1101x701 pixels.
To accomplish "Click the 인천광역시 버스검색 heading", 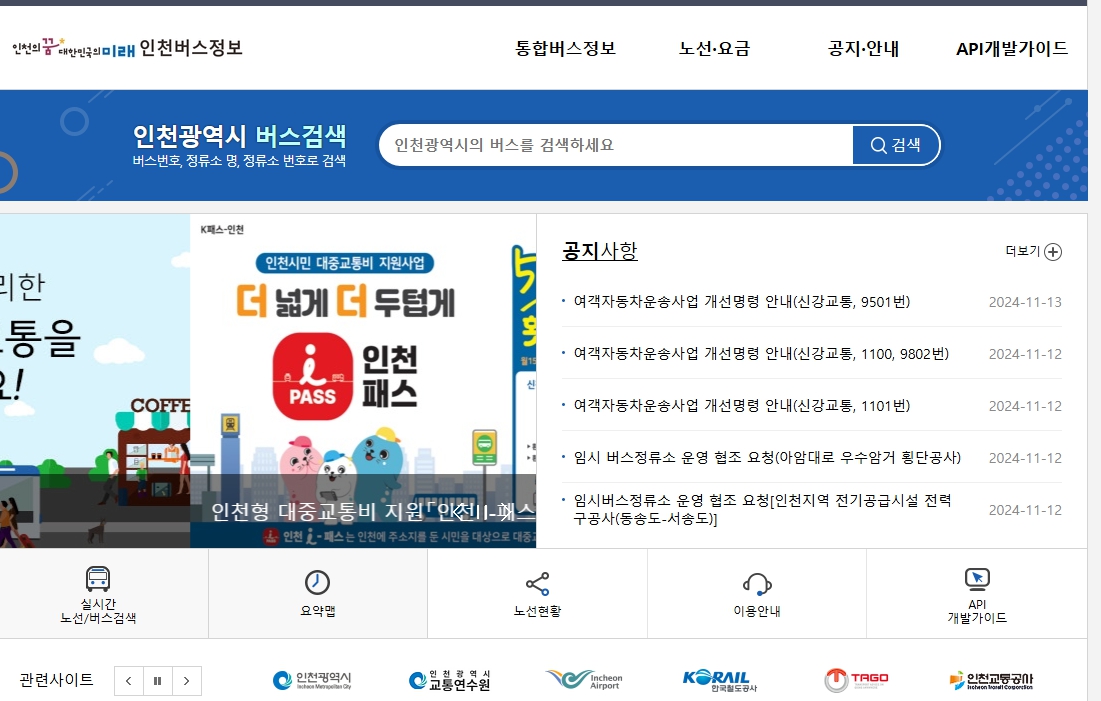I will pos(239,135).
